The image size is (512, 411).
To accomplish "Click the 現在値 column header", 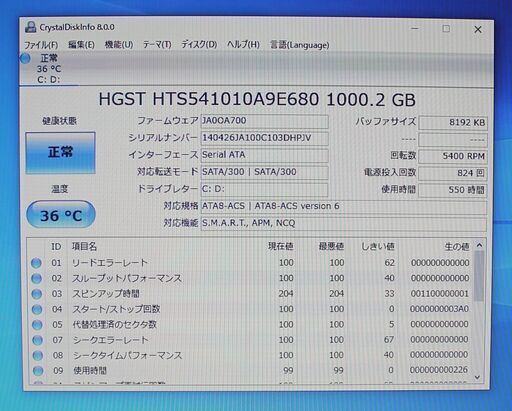I will click(x=280, y=247).
